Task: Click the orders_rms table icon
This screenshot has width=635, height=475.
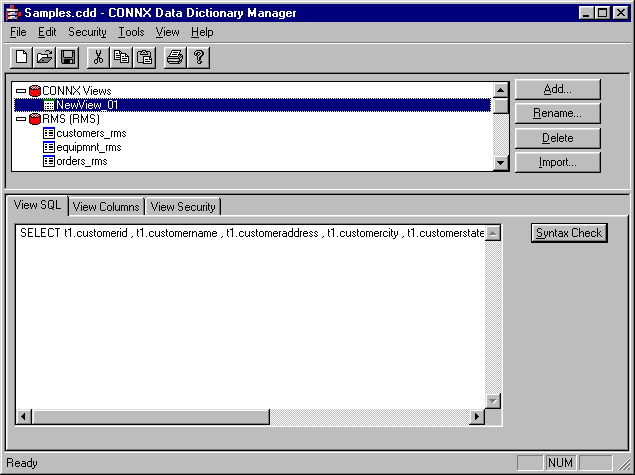Action: tap(49, 161)
